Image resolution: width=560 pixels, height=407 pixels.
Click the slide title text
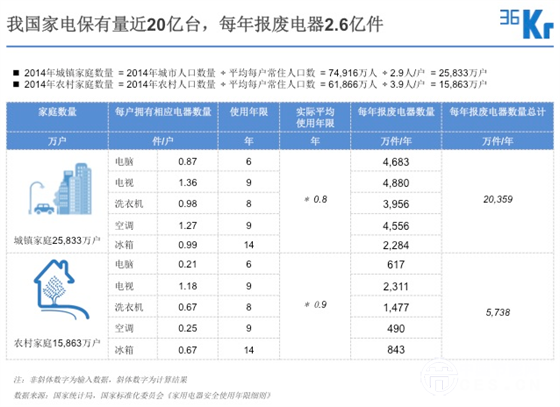(x=195, y=24)
